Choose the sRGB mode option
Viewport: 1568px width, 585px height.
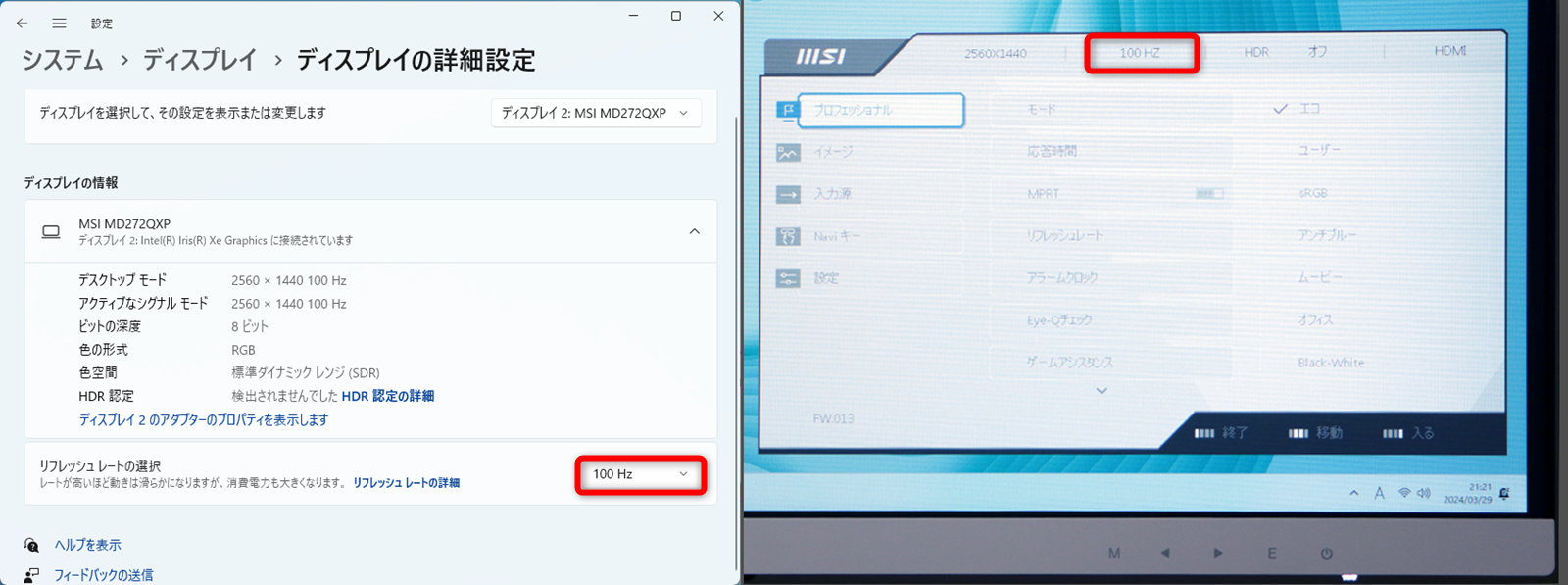(x=1313, y=193)
